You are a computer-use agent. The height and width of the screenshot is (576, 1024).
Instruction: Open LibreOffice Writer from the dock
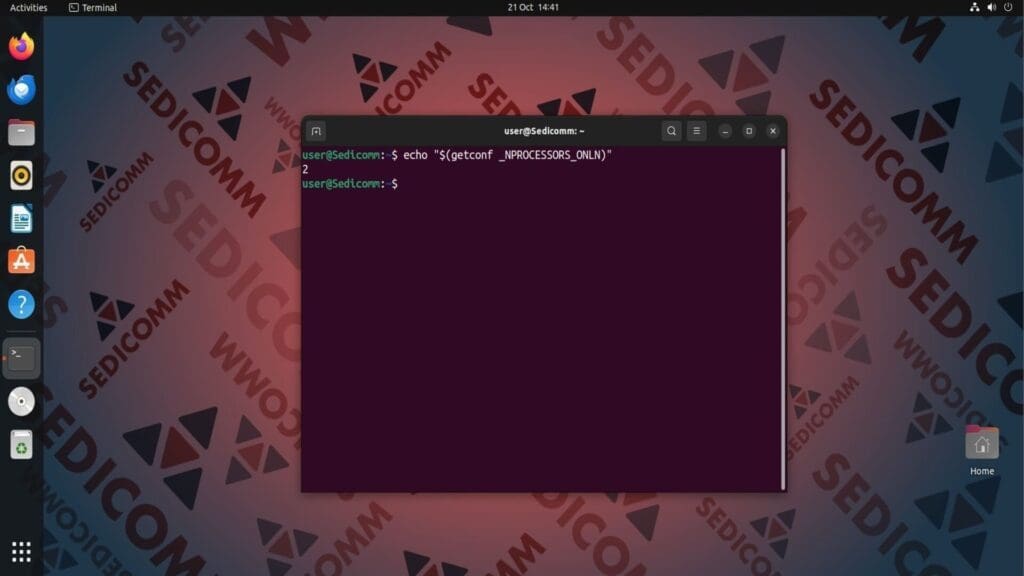(x=22, y=219)
